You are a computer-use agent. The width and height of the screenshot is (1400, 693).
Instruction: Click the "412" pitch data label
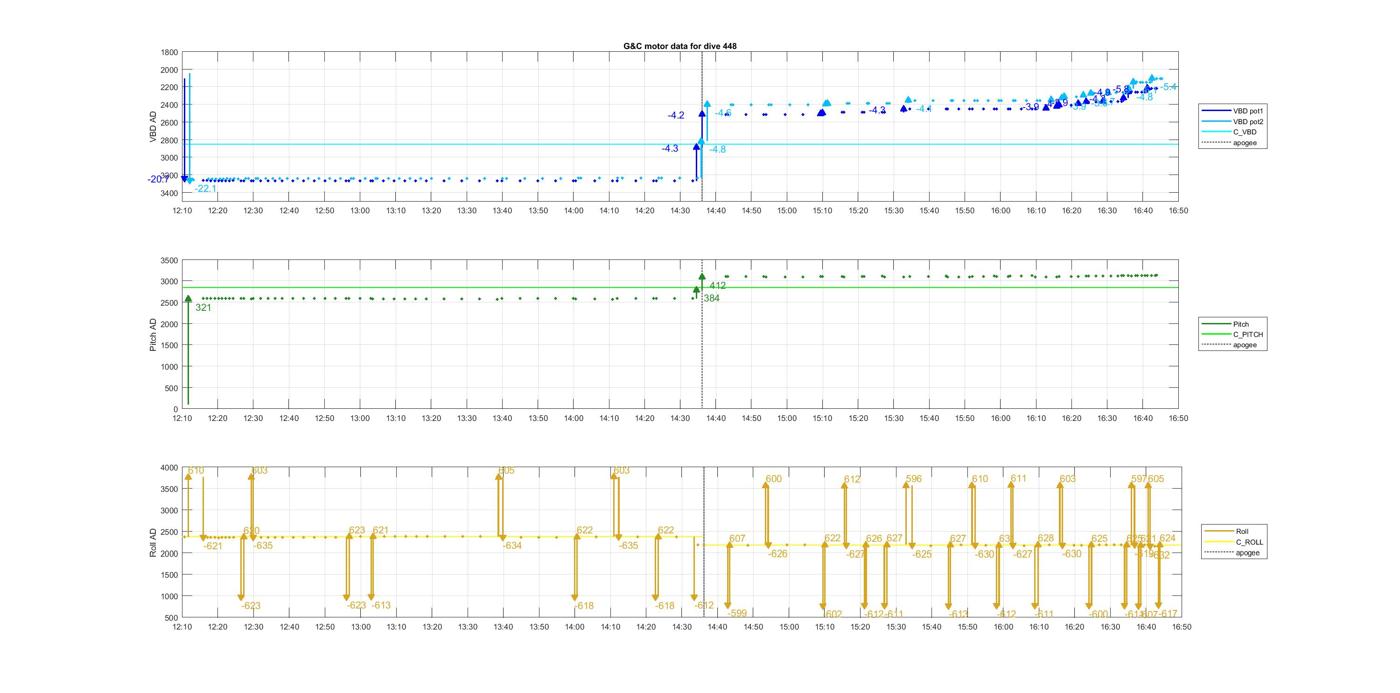(717, 286)
